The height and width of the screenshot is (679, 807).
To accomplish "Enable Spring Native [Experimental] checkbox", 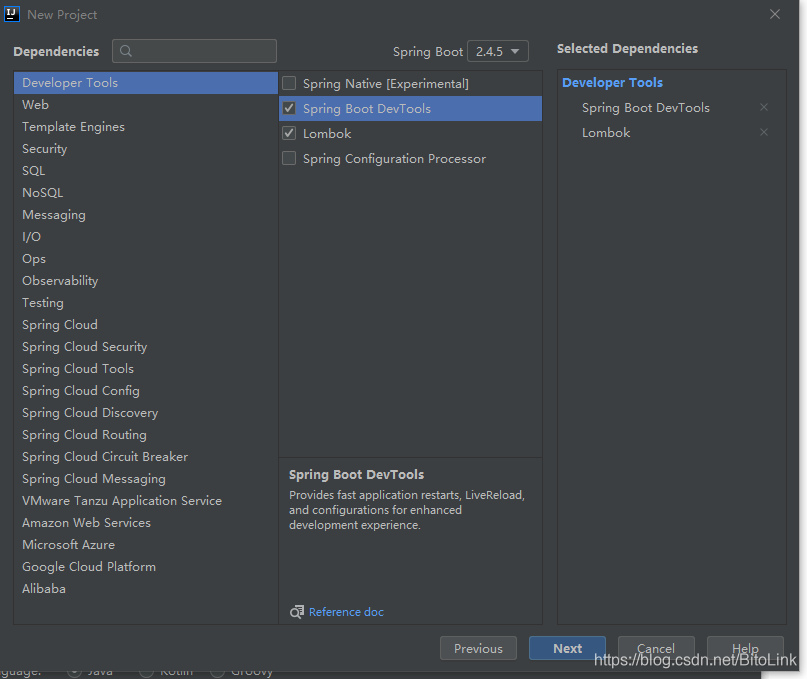I will 289,83.
